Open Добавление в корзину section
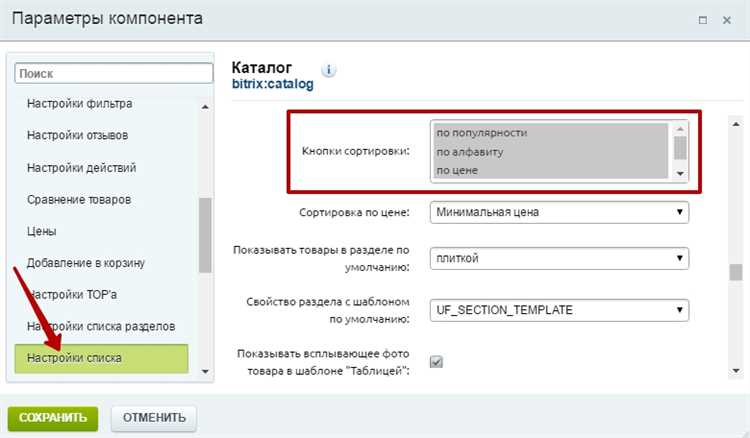 coord(86,263)
